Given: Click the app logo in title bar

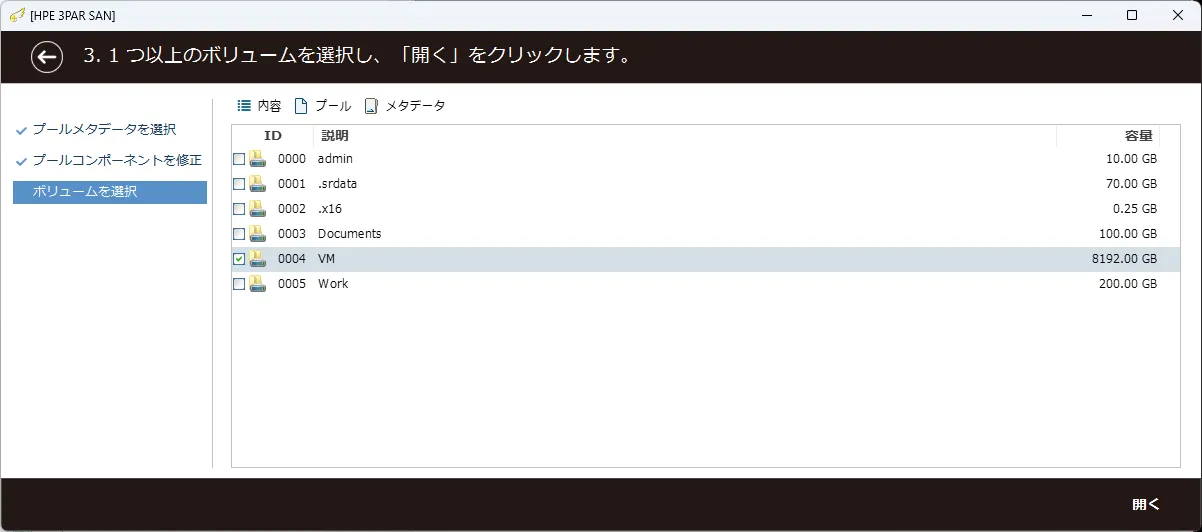Looking at the screenshot, I should pyautogui.click(x=17, y=15).
